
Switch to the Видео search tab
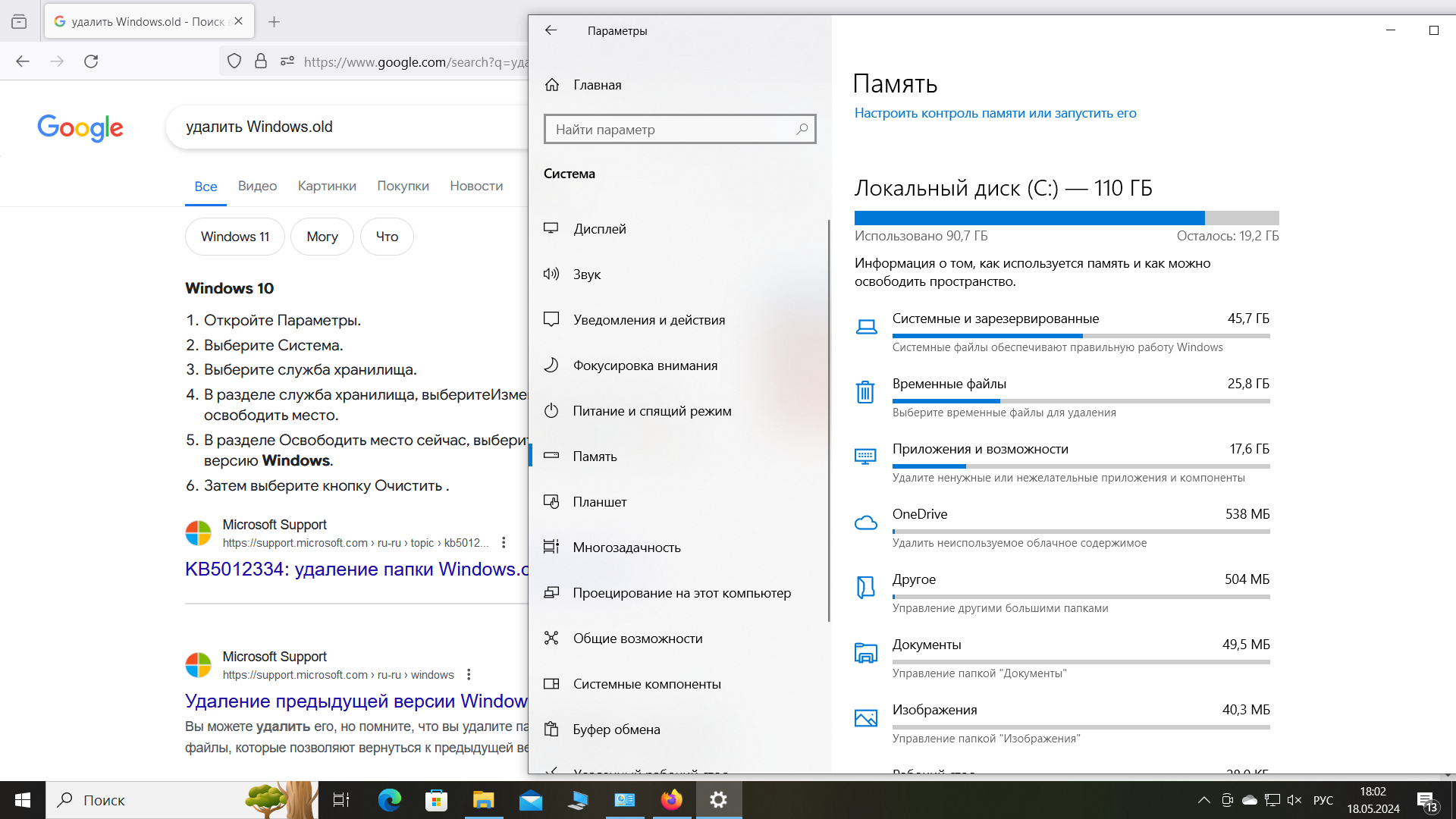coord(257,186)
